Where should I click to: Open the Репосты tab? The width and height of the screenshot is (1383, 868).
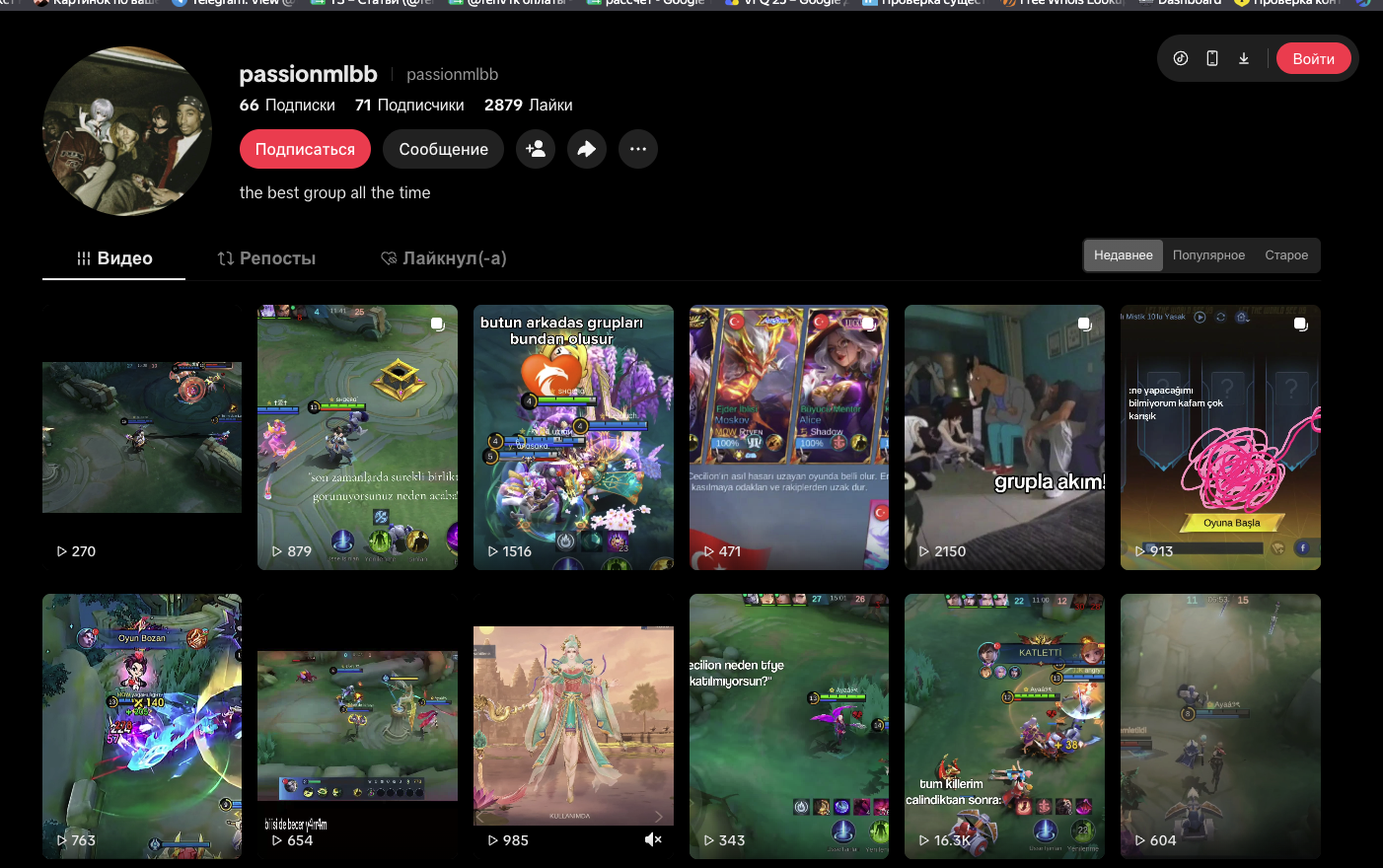(266, 258)
